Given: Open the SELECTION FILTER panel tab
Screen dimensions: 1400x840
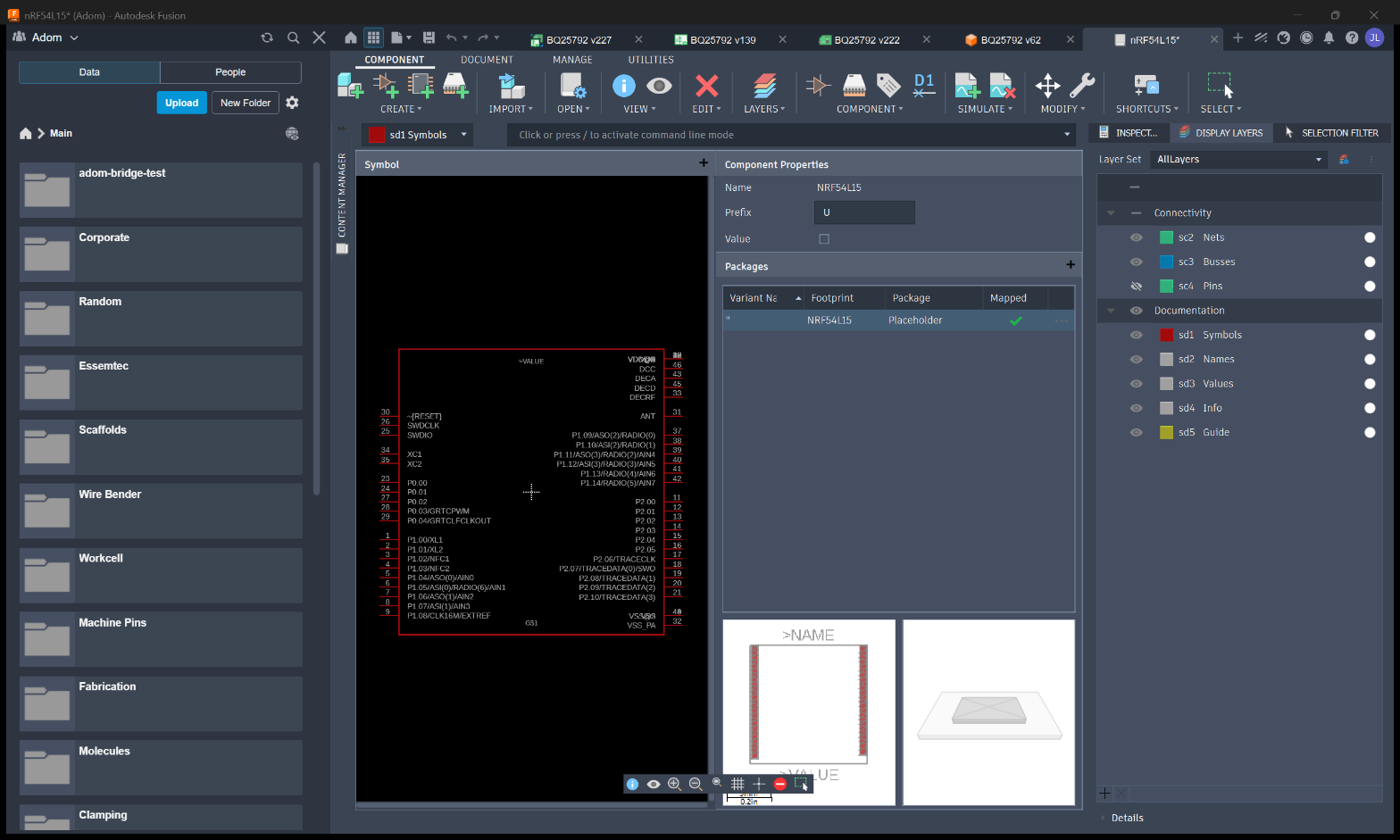Looking at the screenshot, I should [1331, 133].
